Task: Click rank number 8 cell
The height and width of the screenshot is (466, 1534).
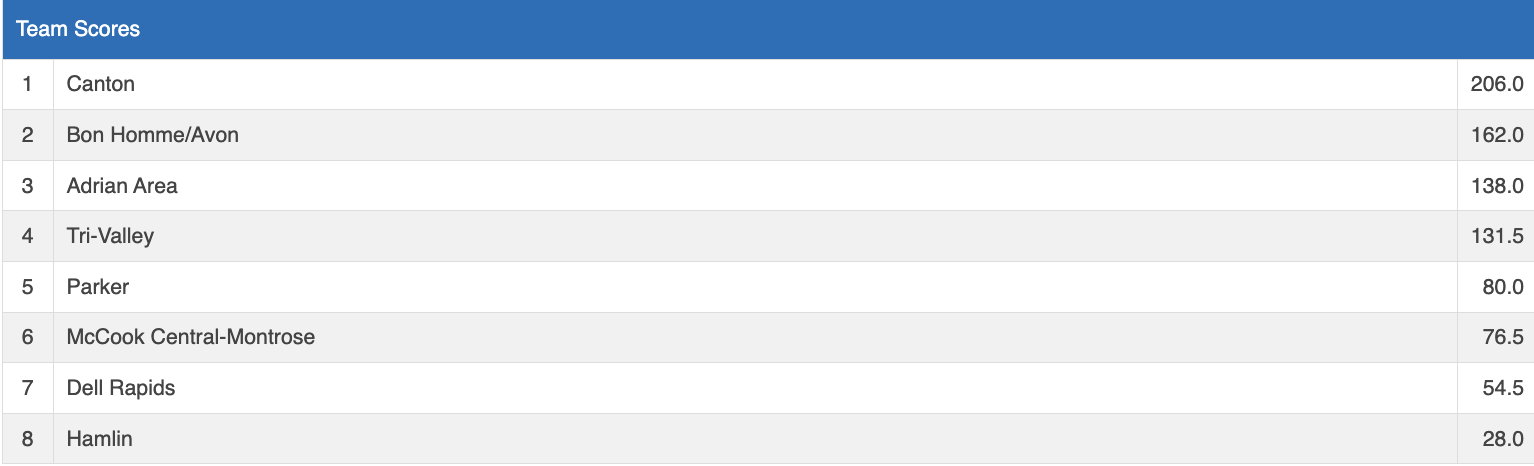Action: point(27,439)
